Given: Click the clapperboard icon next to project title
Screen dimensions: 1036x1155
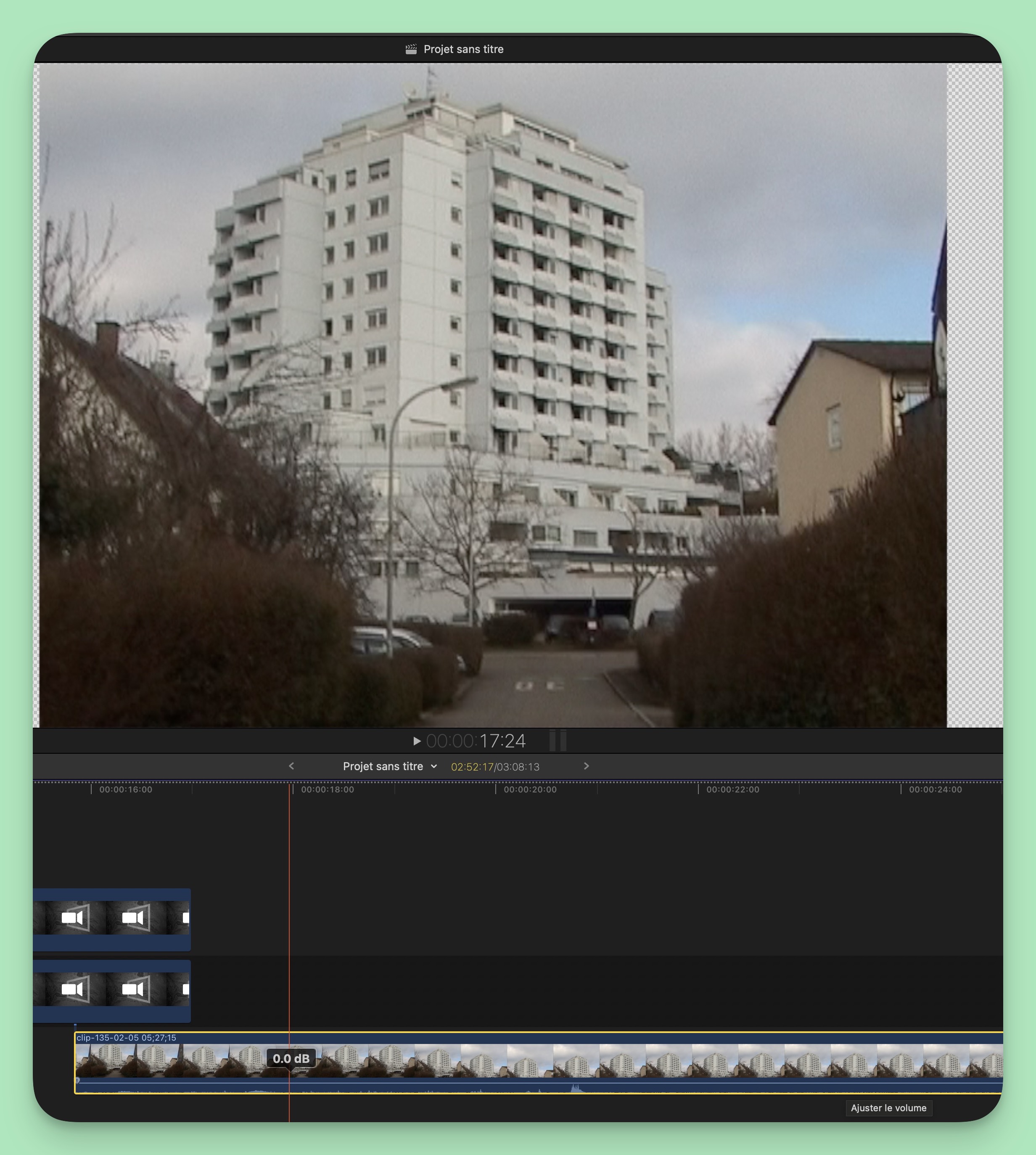Looking at the screenshot, I should [x=411, y=50].
